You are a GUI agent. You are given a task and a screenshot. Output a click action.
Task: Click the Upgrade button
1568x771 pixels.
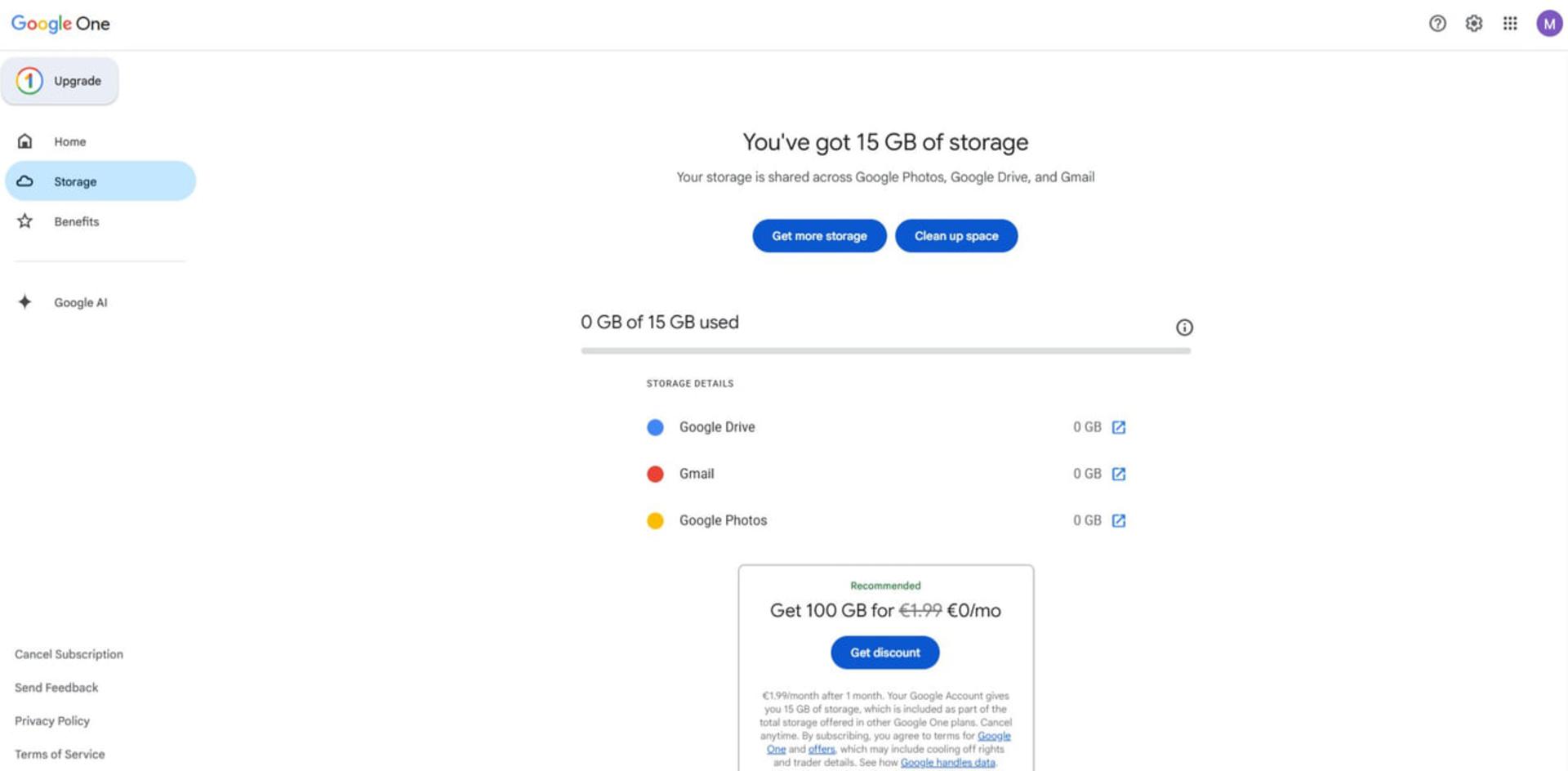click(60, 81)
